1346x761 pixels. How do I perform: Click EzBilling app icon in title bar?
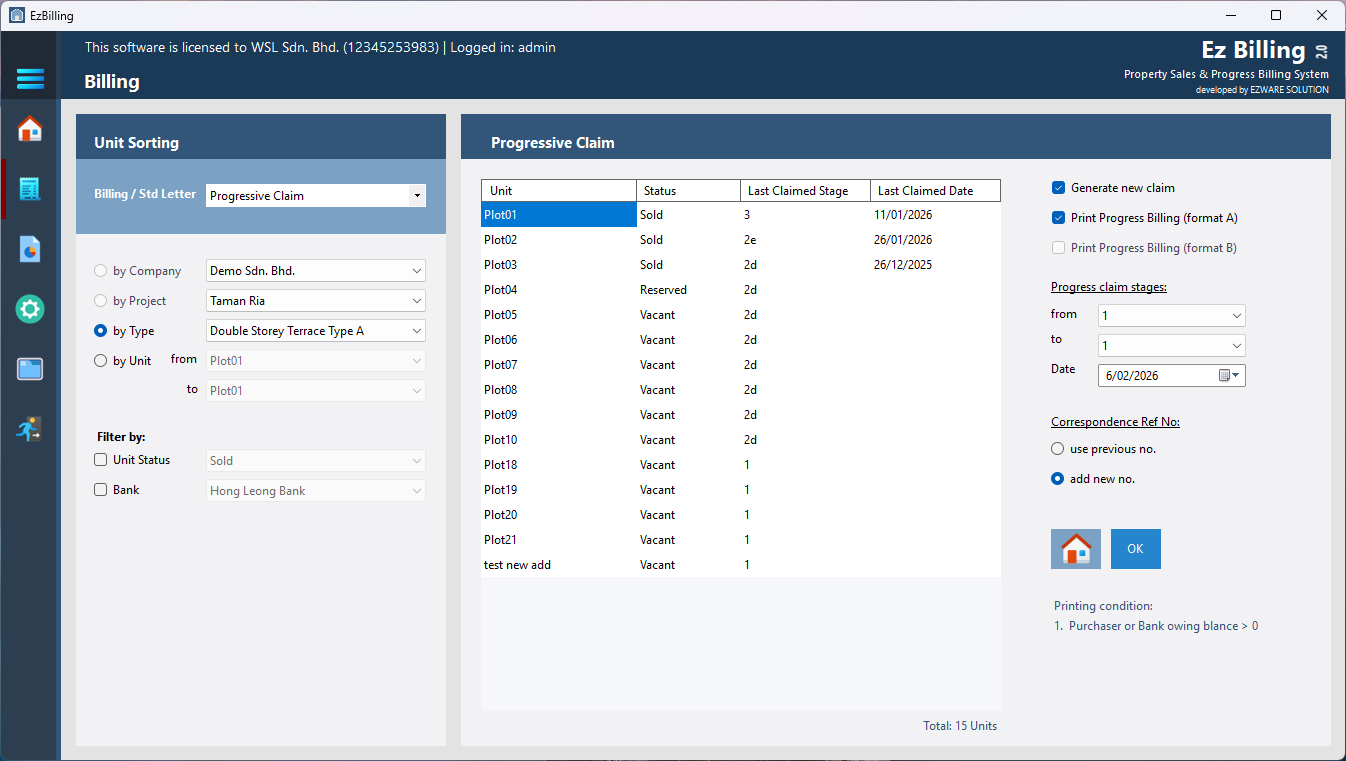pyautogui.click(x=16, y=15)
